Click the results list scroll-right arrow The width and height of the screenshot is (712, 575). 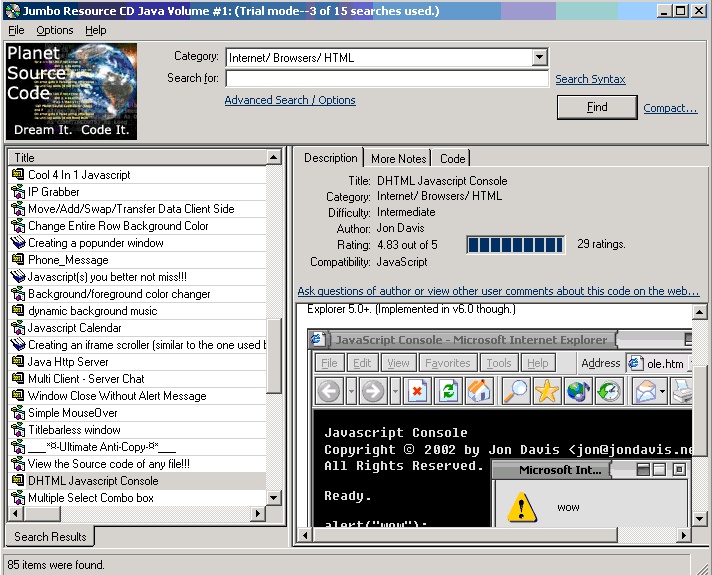click(257, 514)
